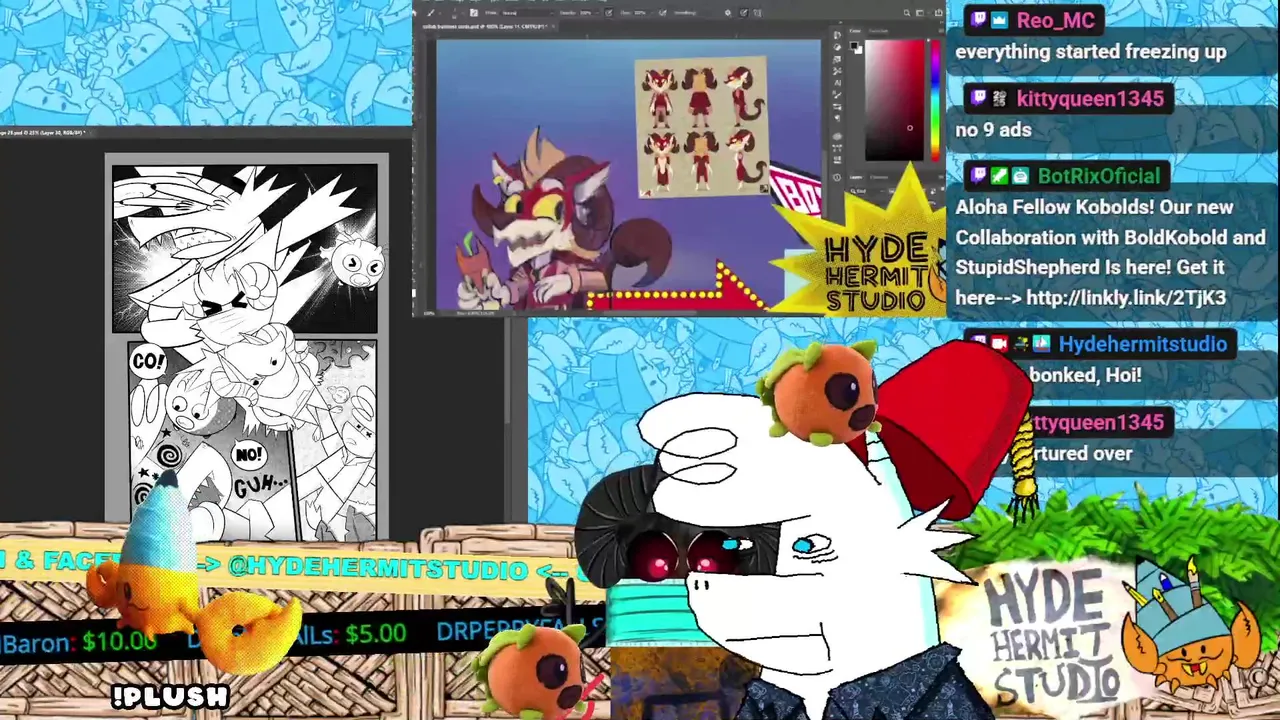Toggle pressure for size button
The height and width of the screenshot is (720, 1280).
point(743,13)
